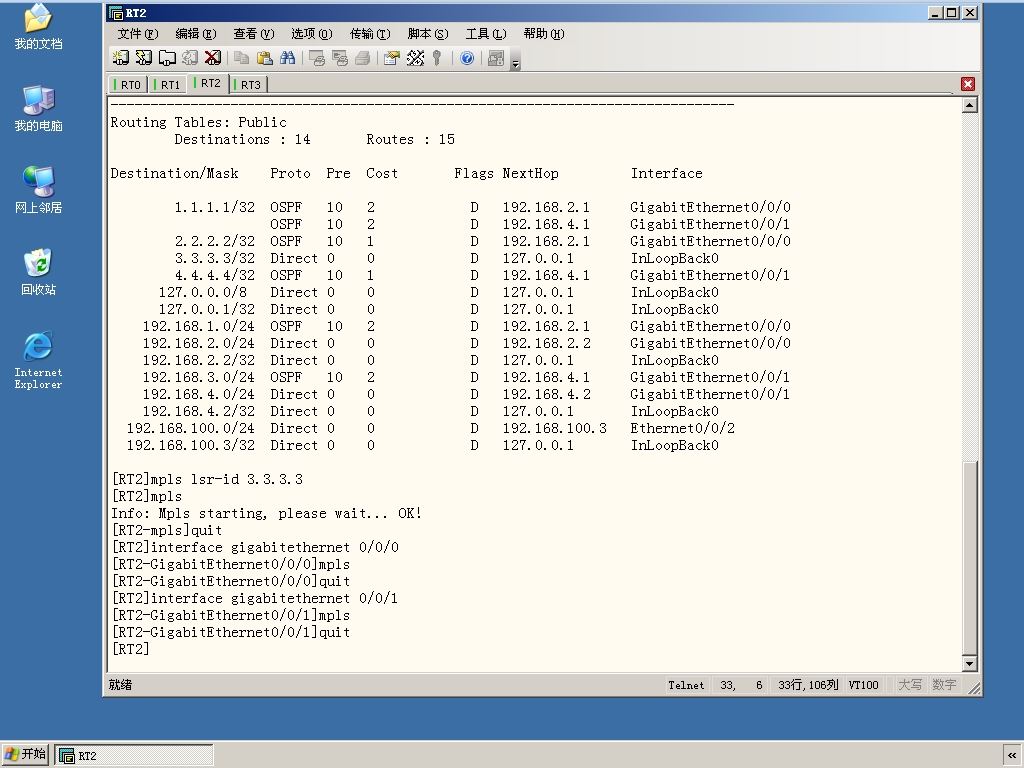Open the 脚本(S) menu
The height and width of the screenshot is (768, 1024).
point(428,34)
